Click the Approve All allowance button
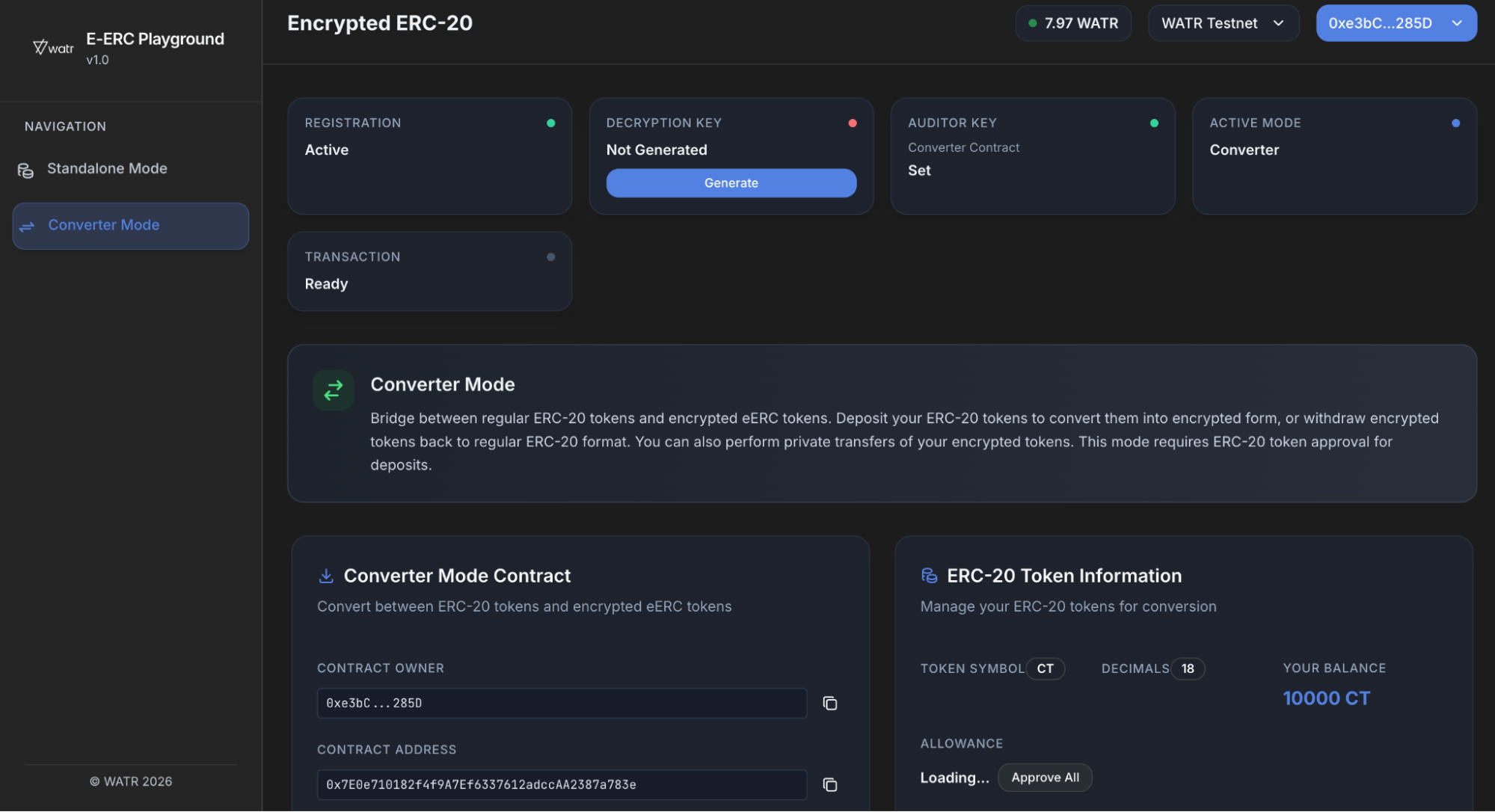 tap(1044, 778)
